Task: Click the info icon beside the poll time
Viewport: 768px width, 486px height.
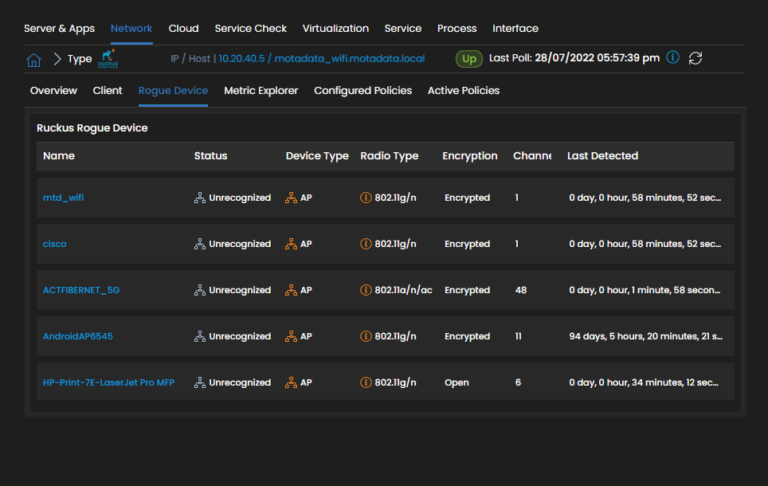Action: tap(673, 58)
